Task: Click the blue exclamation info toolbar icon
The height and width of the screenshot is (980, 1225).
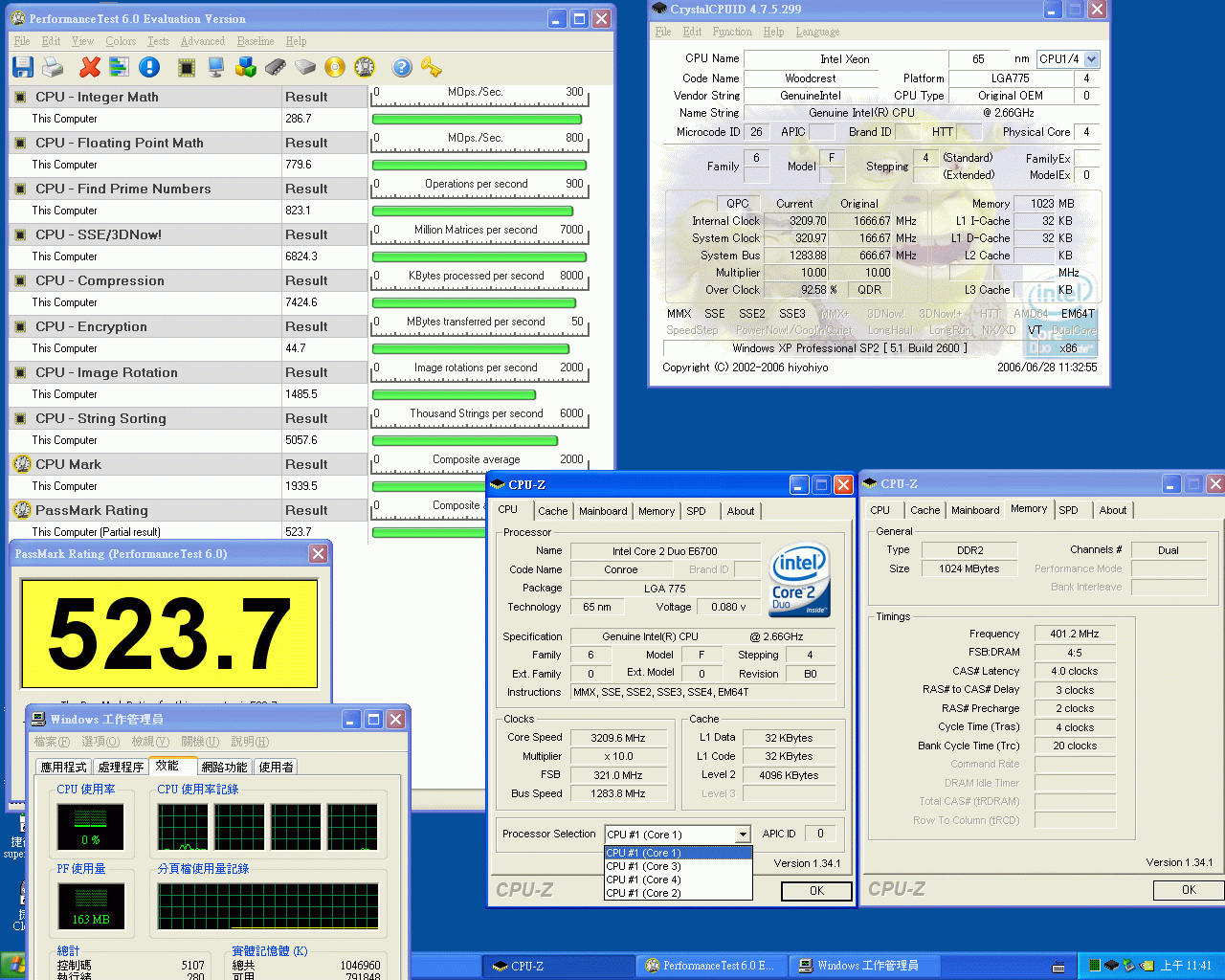Action: tap(149, 67)
